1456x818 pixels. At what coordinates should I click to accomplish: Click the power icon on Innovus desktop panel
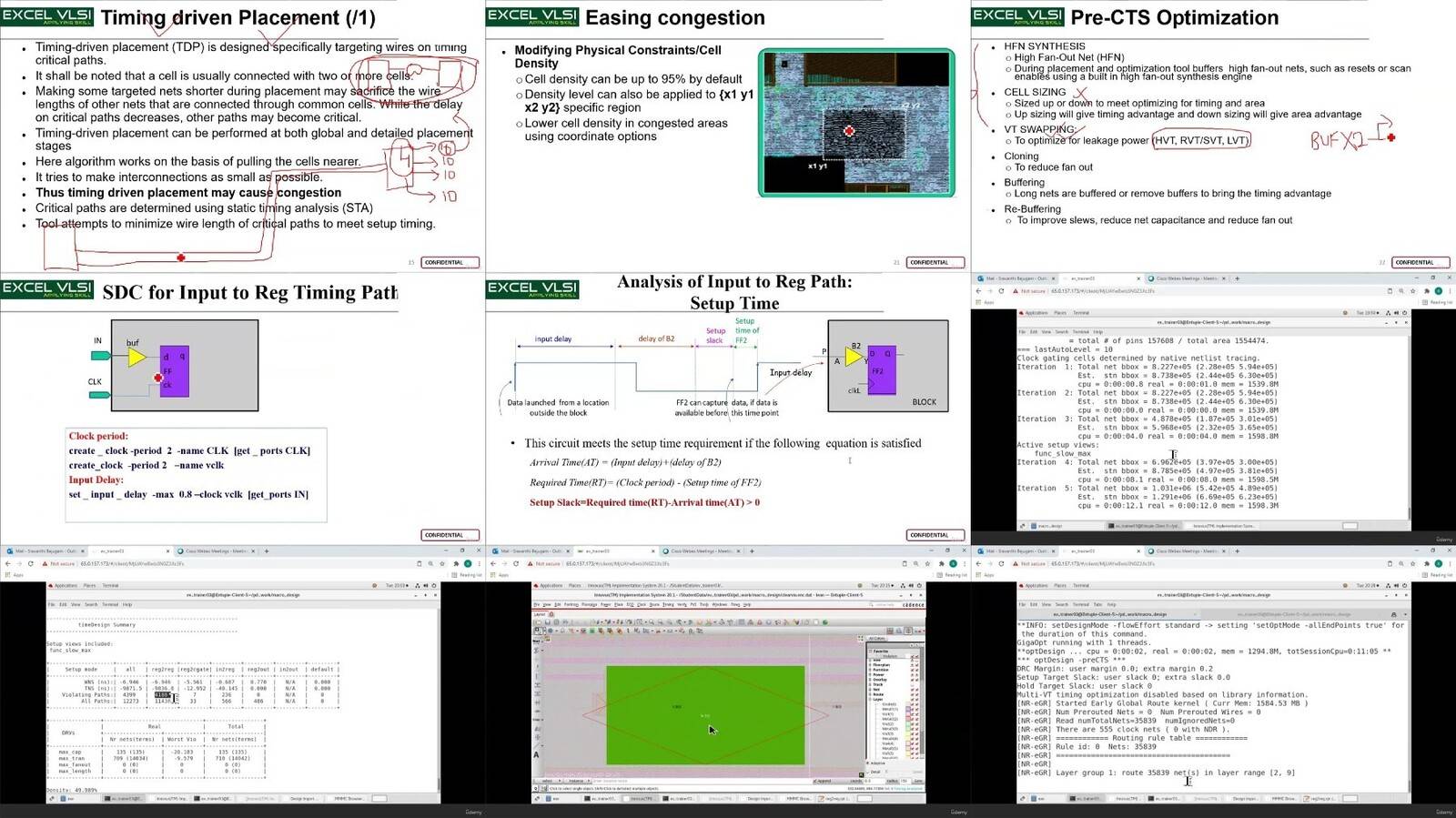click(919, 586)
